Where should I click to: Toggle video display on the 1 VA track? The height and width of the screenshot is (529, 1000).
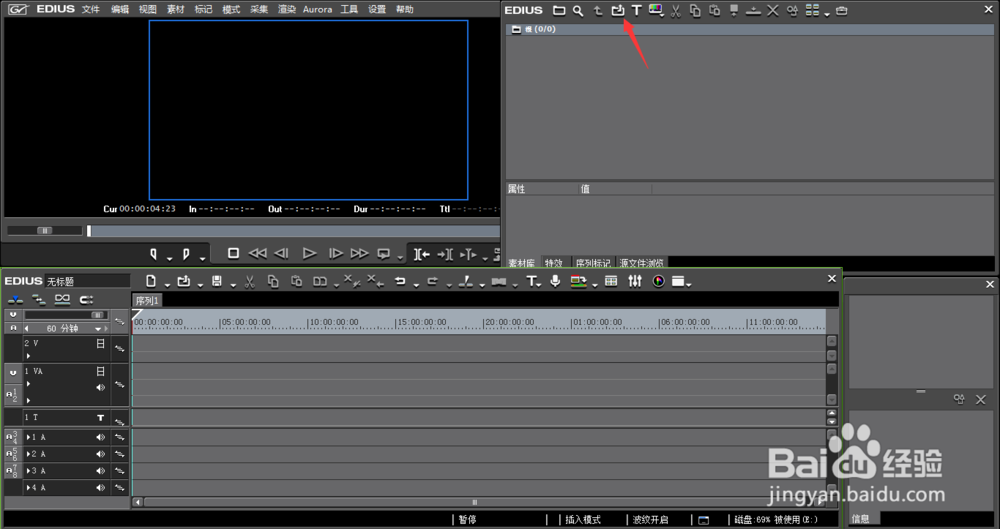tap(100, 371)
